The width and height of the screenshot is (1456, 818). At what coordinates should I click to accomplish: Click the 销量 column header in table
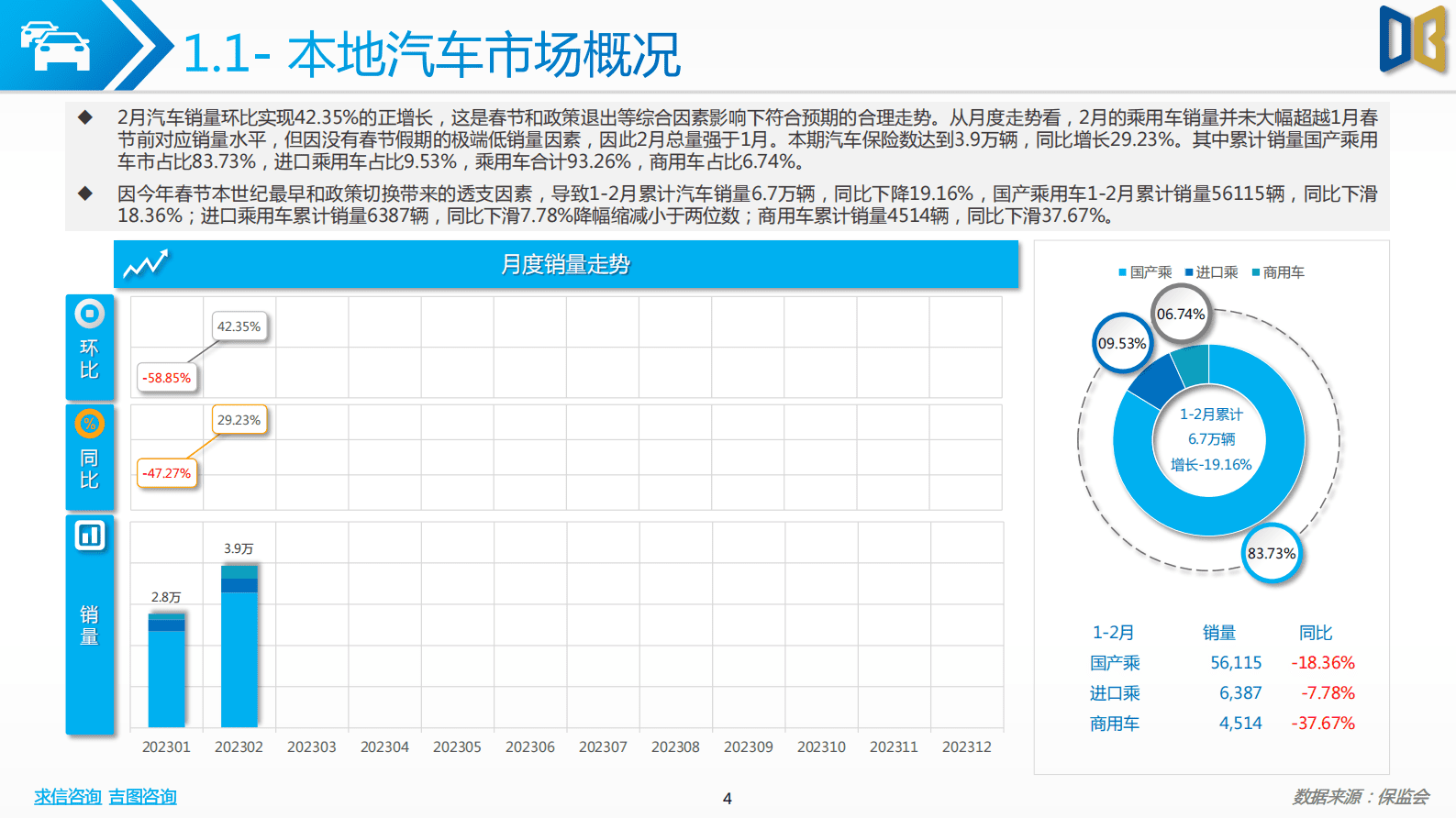(x=1219, y=633)
